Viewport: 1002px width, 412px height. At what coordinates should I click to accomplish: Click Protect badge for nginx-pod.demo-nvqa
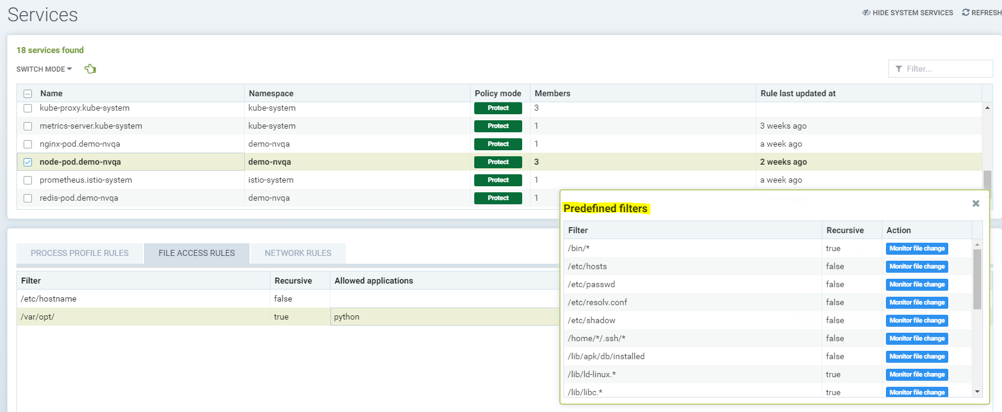tap(497, 144)
